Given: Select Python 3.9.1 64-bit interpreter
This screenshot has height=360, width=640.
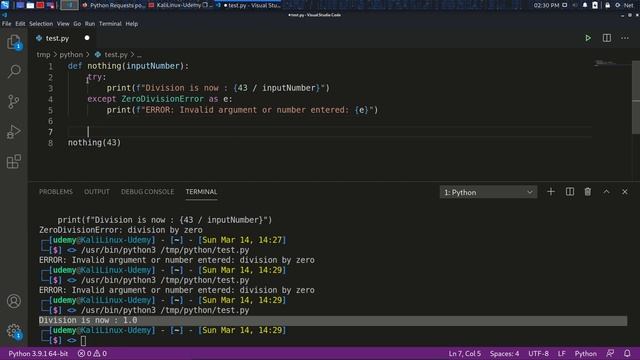Looking at the screenshot, I should tap(38, 353).
